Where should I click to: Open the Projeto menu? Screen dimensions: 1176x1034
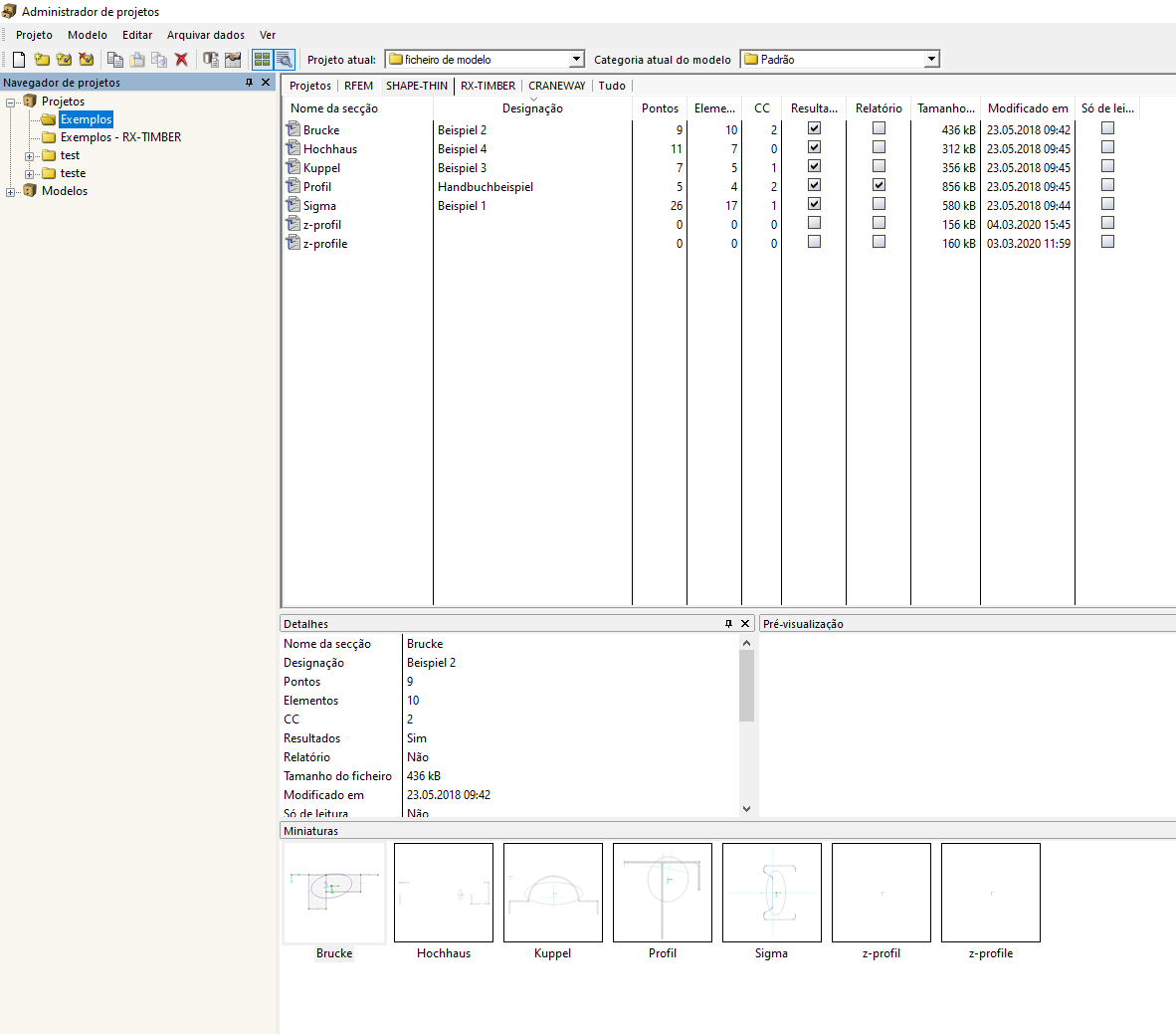[35, 35]
